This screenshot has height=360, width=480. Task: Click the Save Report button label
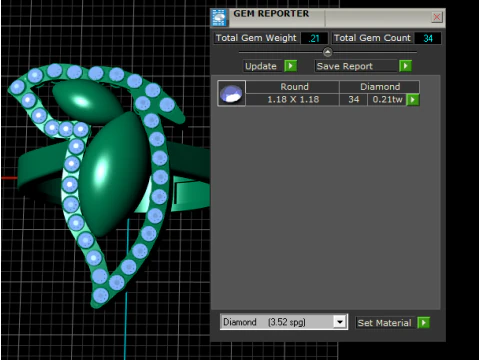(x=345, y=66)
